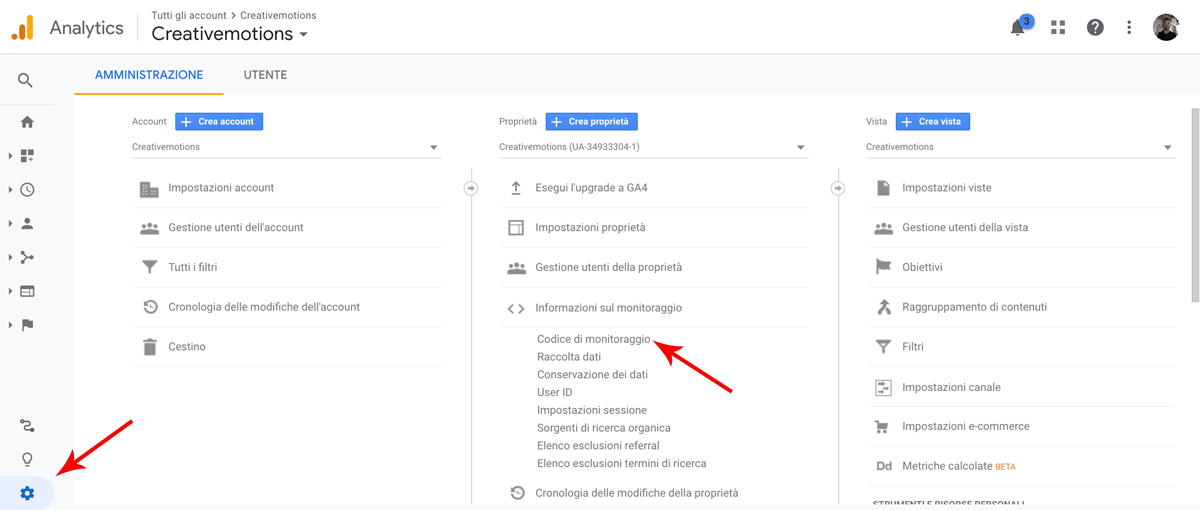This screenshot has width=1200, height=510.
Task: Expand Acquisition arrow in sidebar
Action: pyautogui.click(x=10, y=258)
